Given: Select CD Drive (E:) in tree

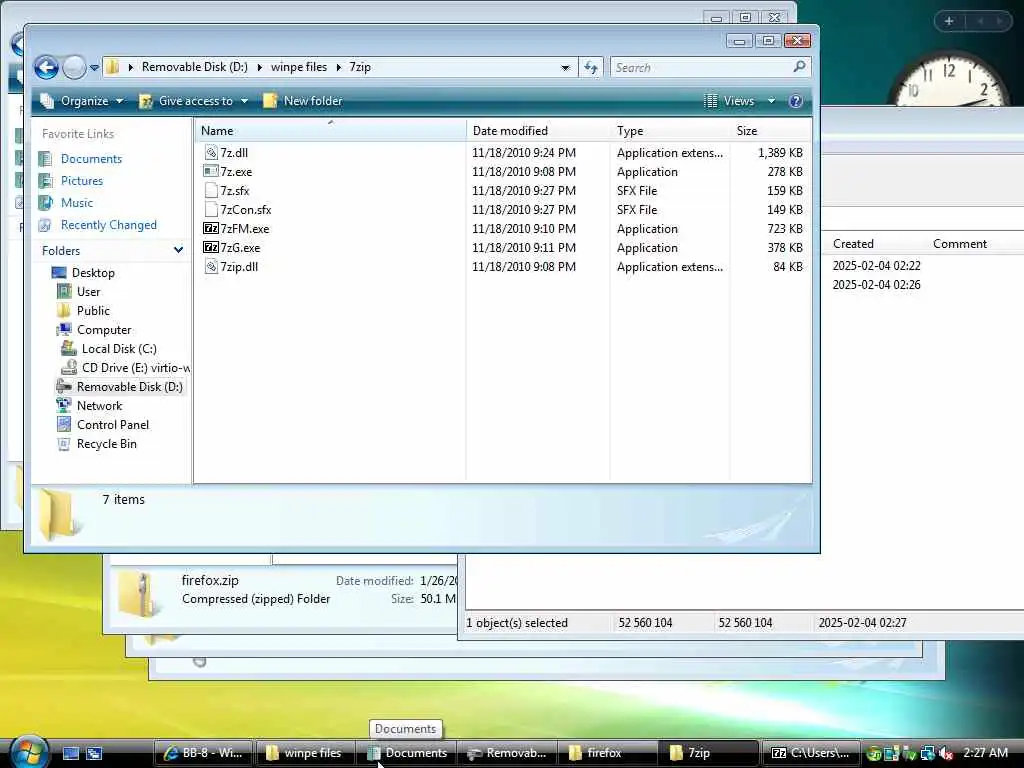Looking at the screenshot, I should tap(136, 368).
